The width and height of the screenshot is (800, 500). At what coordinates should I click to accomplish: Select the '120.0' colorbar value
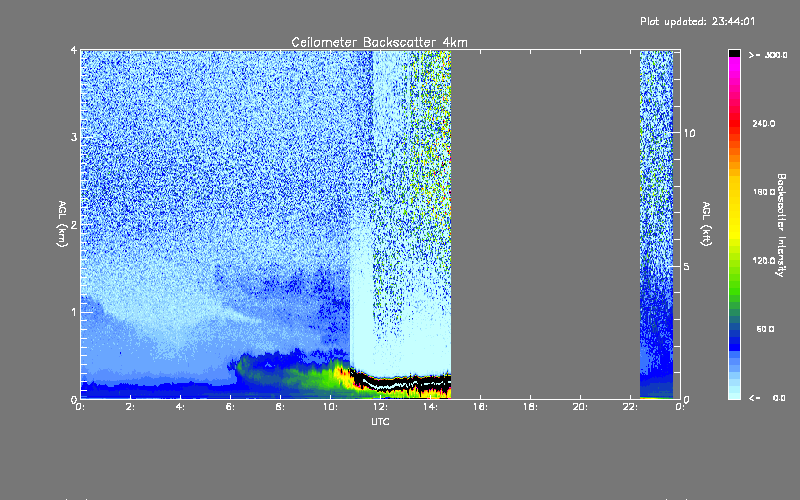(x=764, y=260)
